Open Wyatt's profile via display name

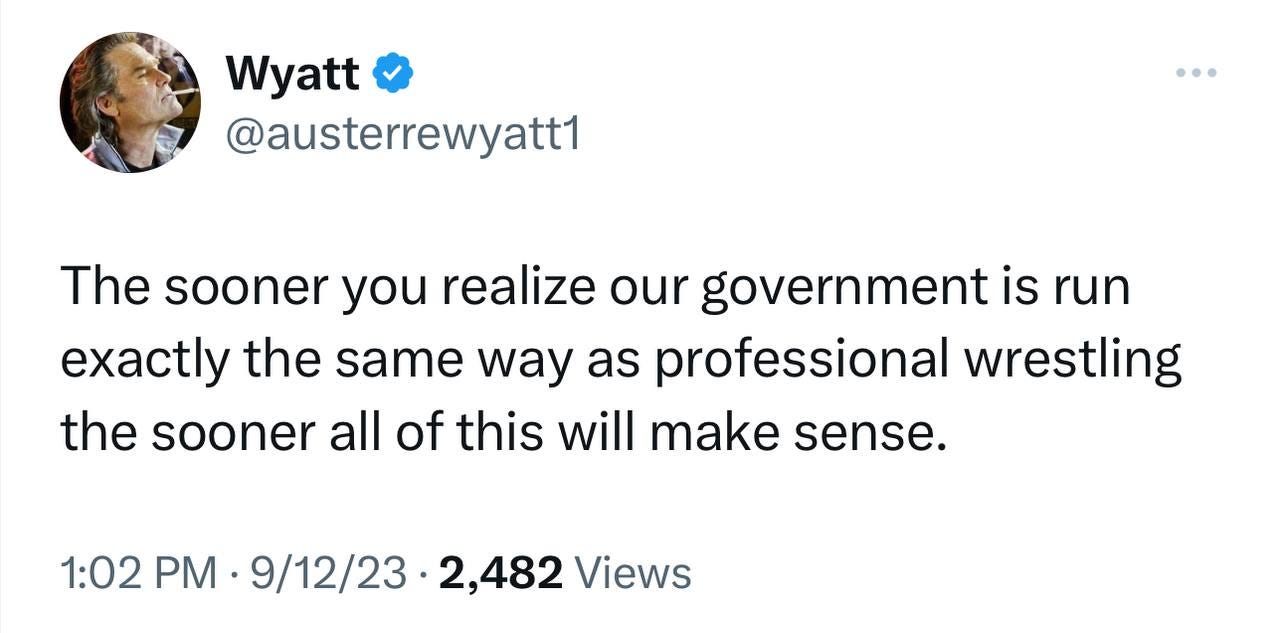[x=294, y=70]
